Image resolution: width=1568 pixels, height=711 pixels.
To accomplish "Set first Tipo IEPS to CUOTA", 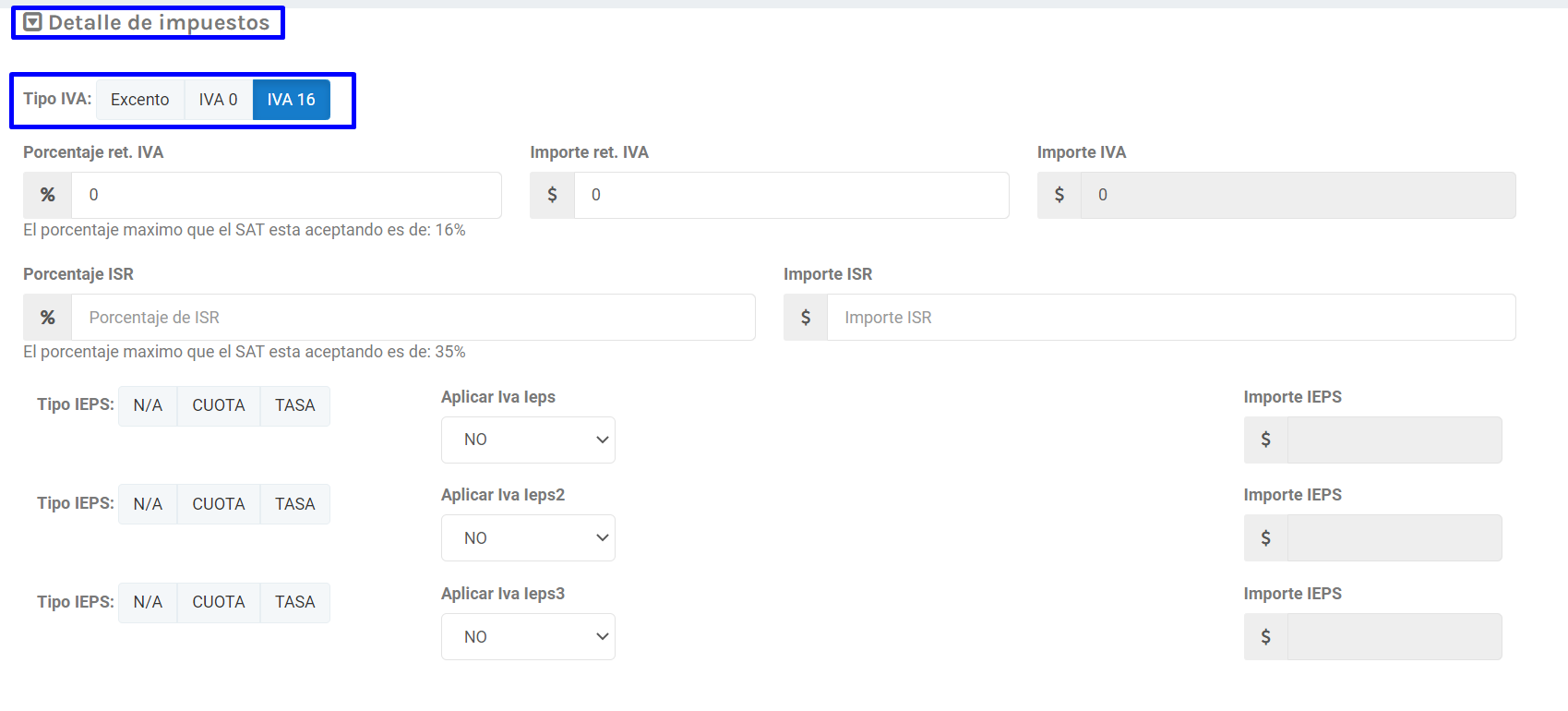I will click(219, 405).
